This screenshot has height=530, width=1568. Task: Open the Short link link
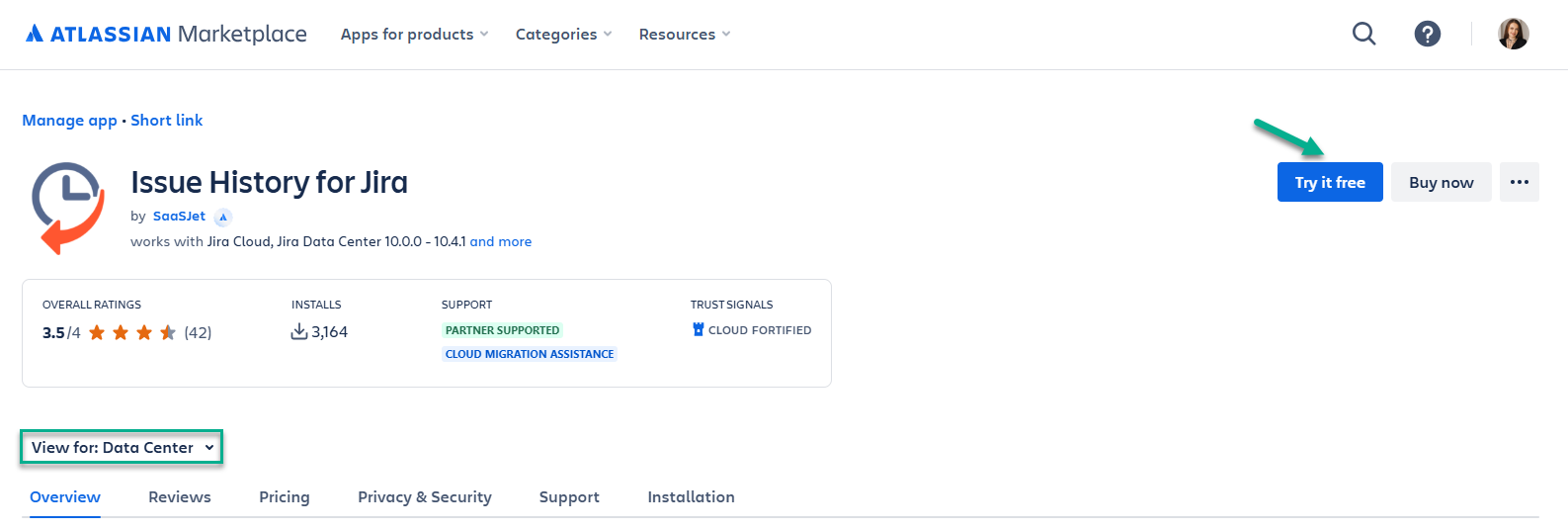click(167, 120)
